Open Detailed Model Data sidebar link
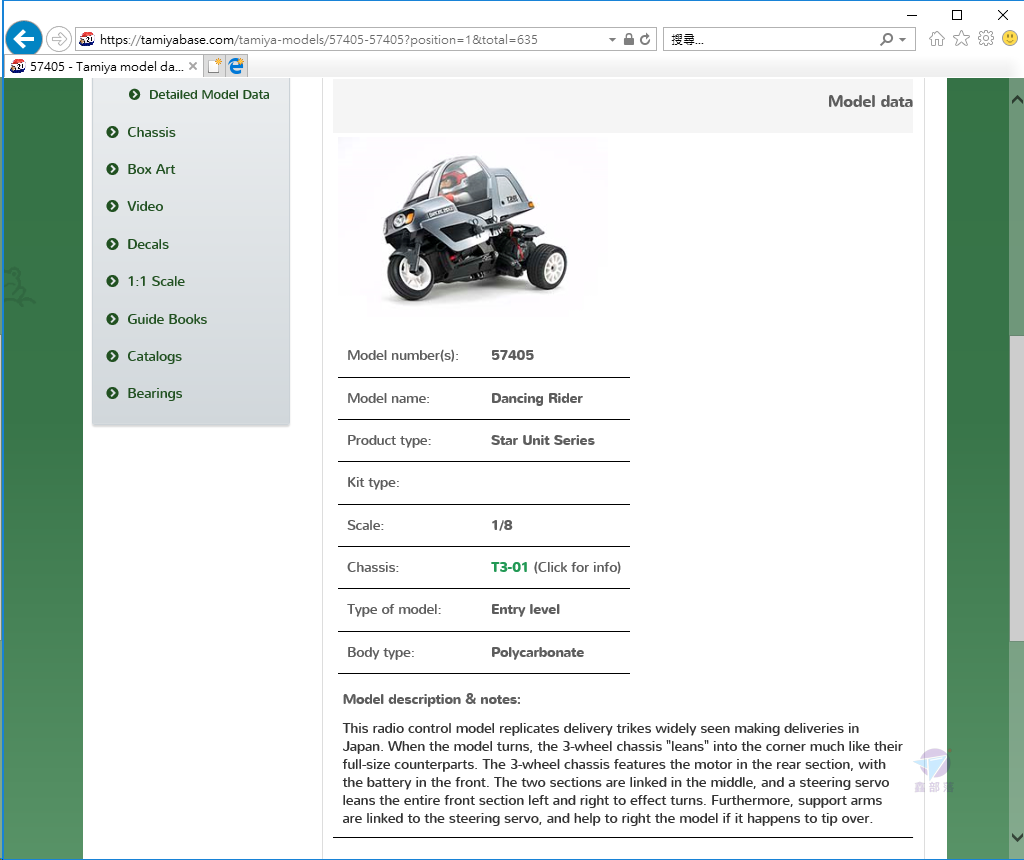This screenshot has height=860, width=1024. click(209, 95)
